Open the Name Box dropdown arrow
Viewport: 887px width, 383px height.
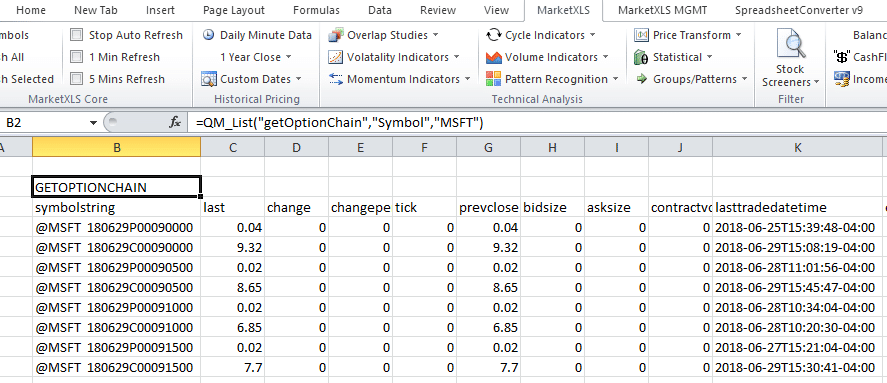point(93,123)
